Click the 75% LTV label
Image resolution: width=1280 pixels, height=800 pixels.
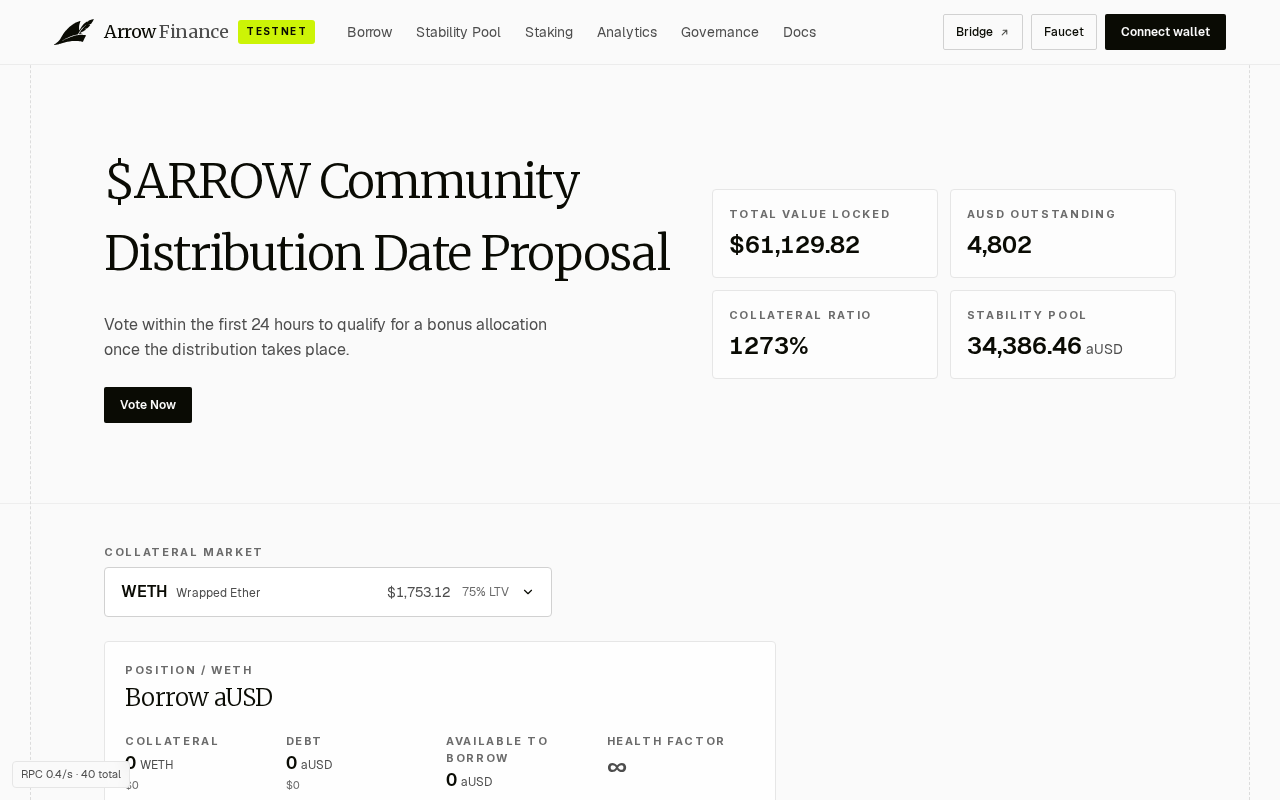(485, 592)
